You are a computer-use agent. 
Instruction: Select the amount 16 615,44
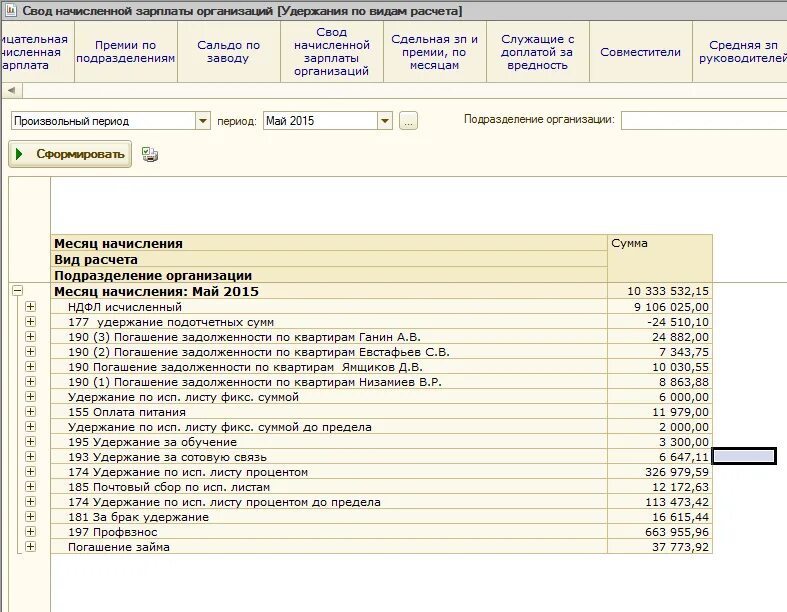660,517
